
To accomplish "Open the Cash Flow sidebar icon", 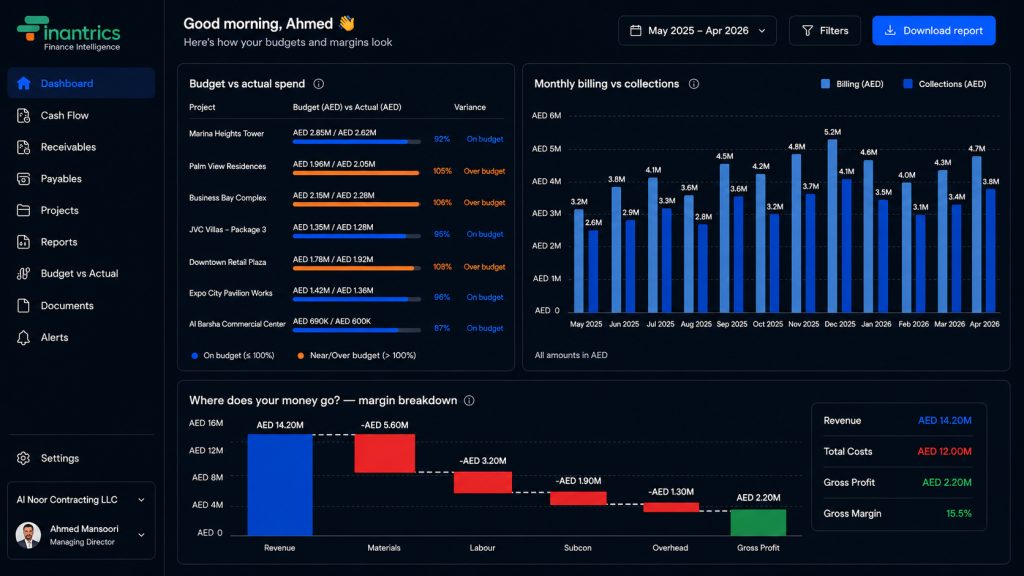I will [24, 116].
